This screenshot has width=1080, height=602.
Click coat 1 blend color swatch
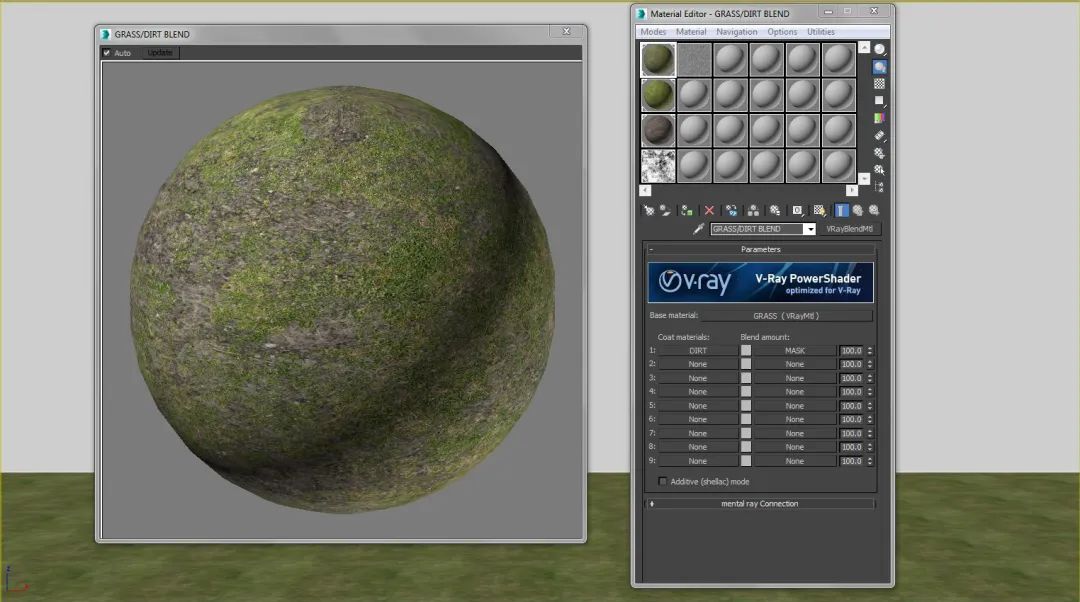(745, 351)
